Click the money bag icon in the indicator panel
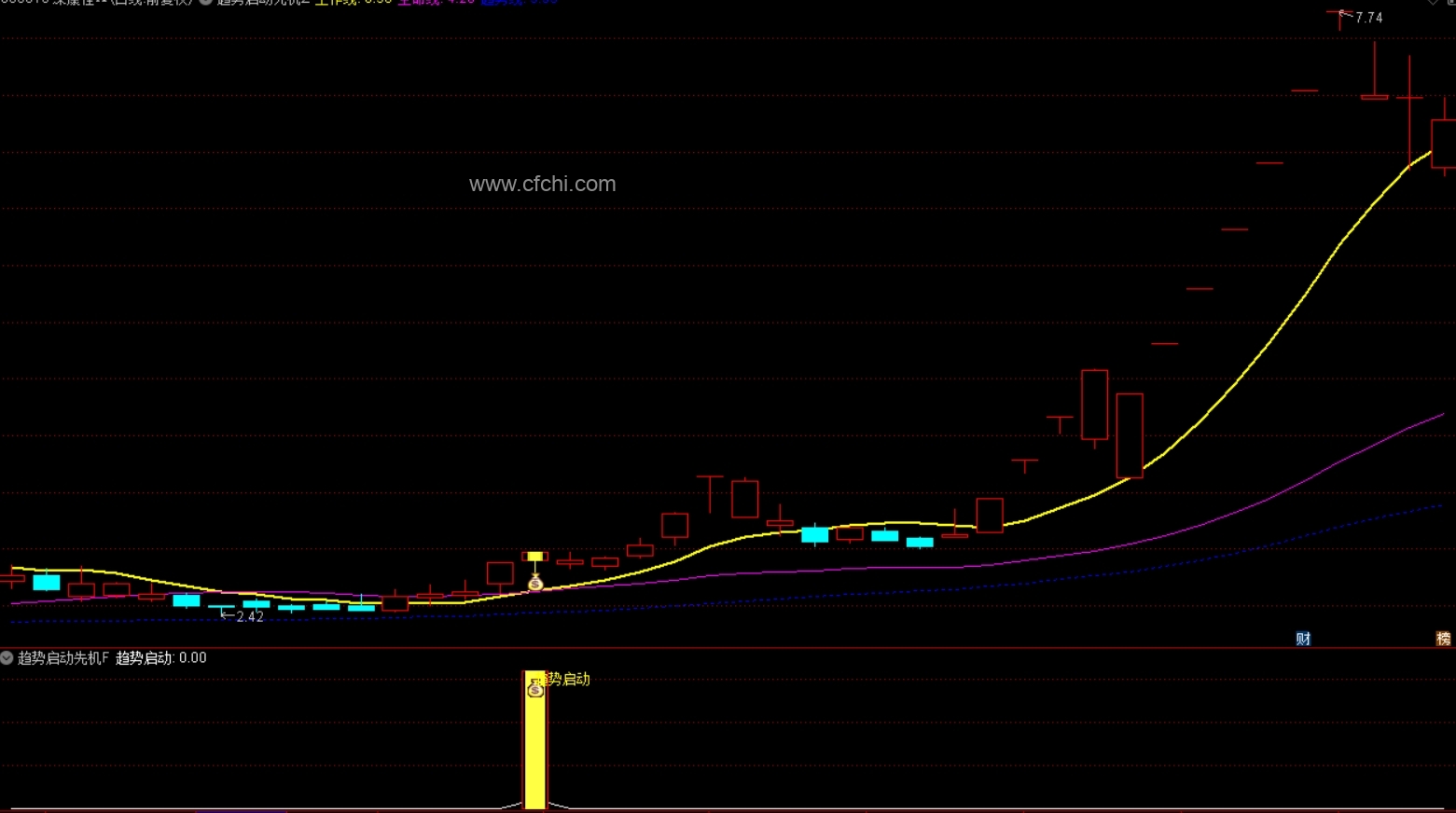This screenshot has width=1456, height=813. point(535,688)
